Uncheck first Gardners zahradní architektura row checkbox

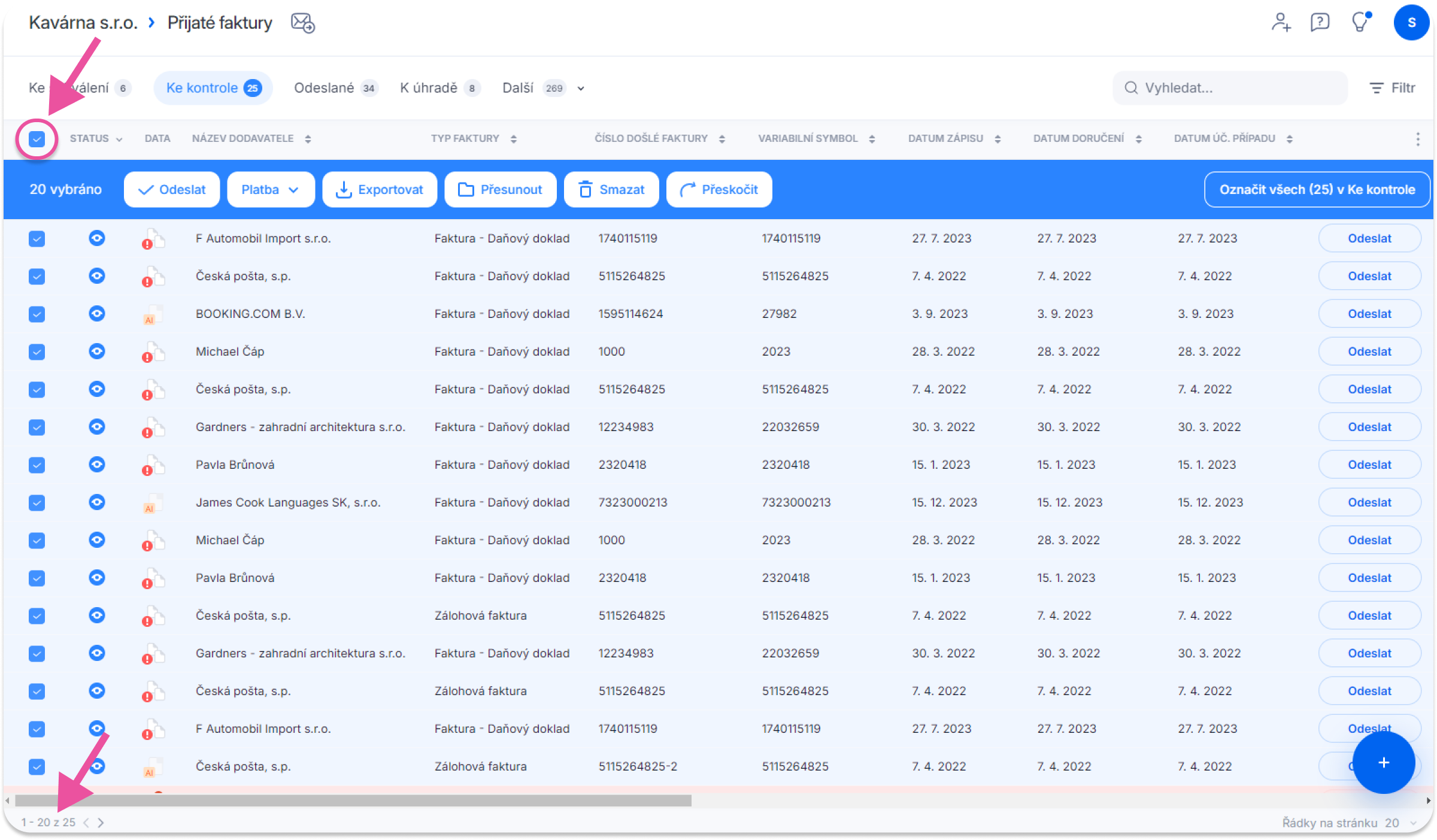click(x=37, y=427)
